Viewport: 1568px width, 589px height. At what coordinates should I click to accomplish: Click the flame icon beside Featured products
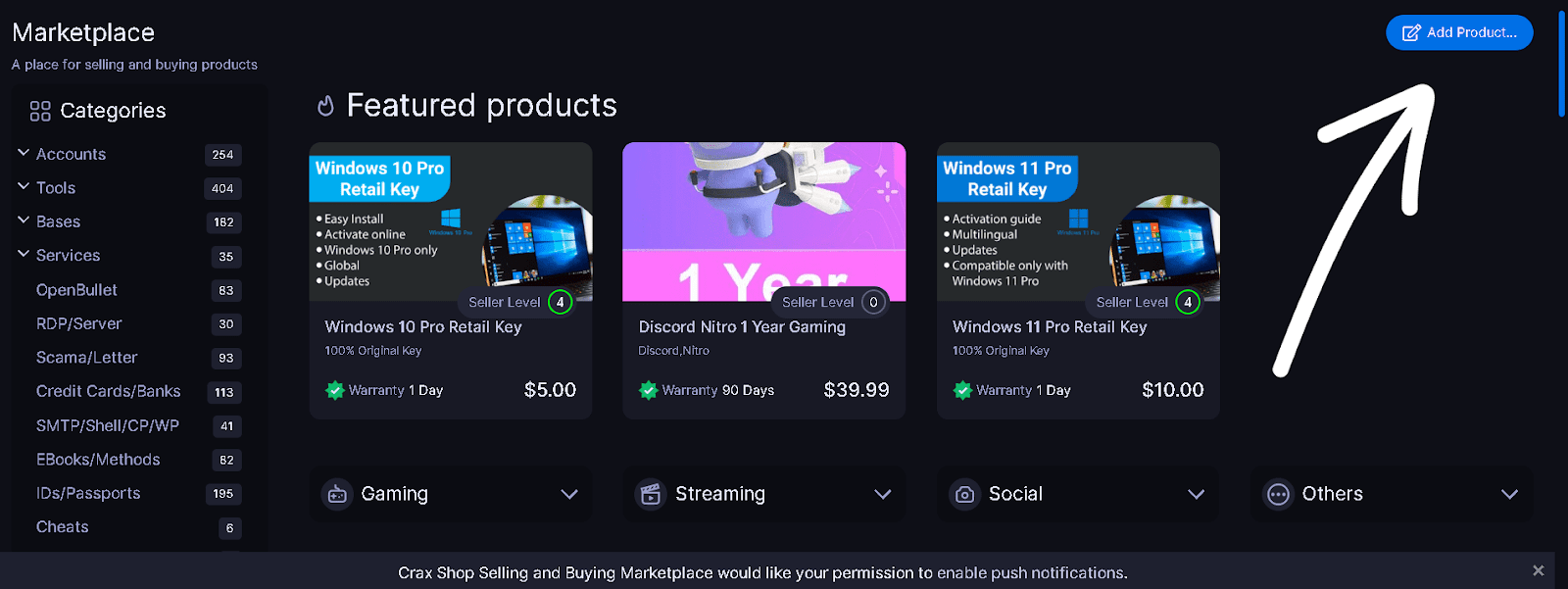coord(326,105)
